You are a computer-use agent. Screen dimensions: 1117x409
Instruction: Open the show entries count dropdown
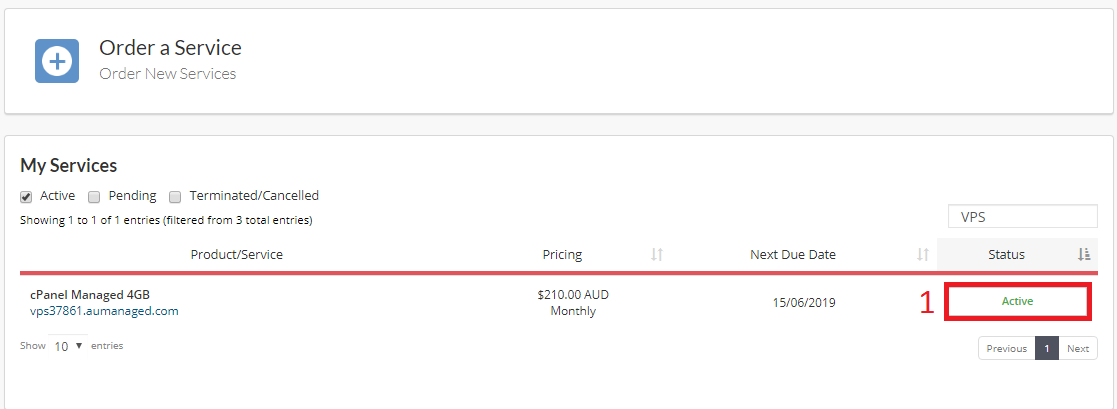coord(68,346)
